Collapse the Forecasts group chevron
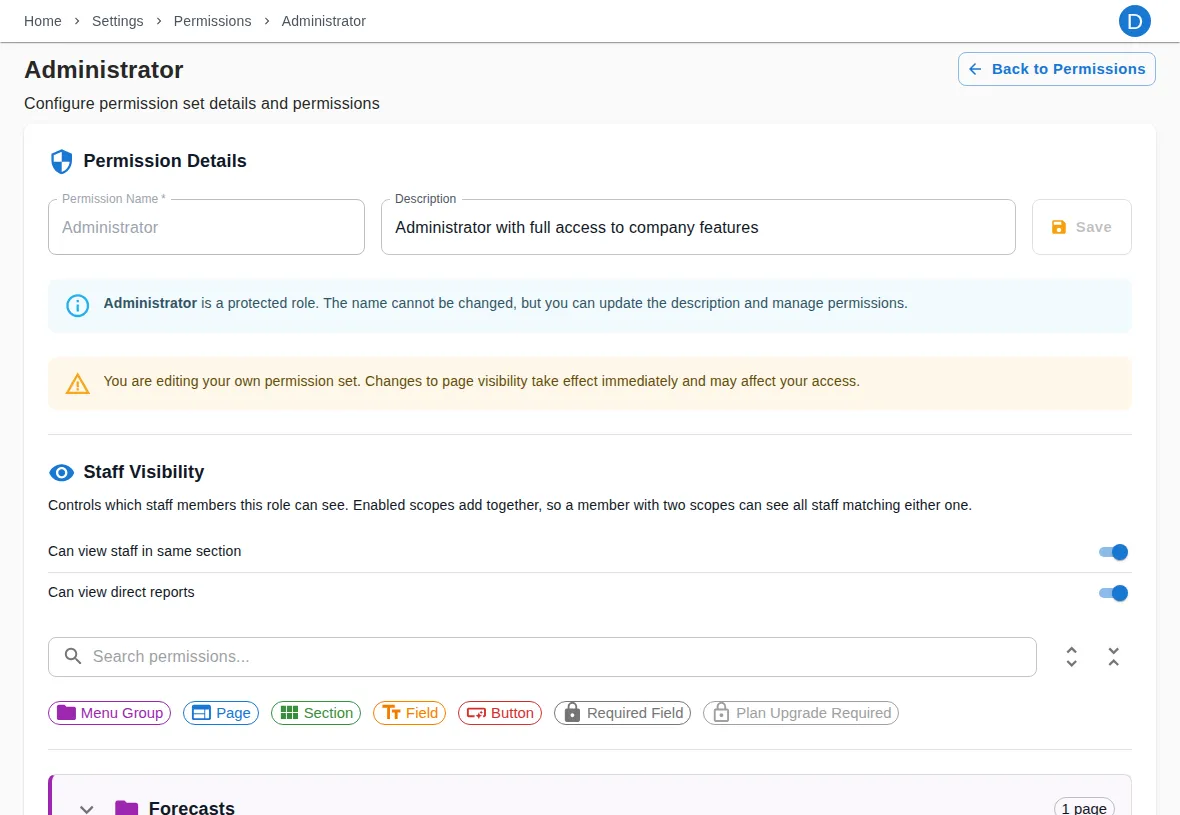This screenshot has height=815, width=1180. 87,809
